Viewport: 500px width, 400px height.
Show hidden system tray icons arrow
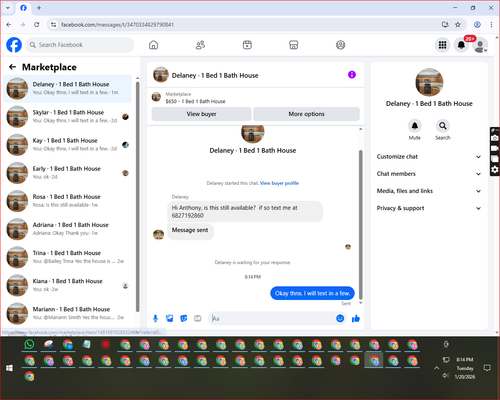click(436, 368)
